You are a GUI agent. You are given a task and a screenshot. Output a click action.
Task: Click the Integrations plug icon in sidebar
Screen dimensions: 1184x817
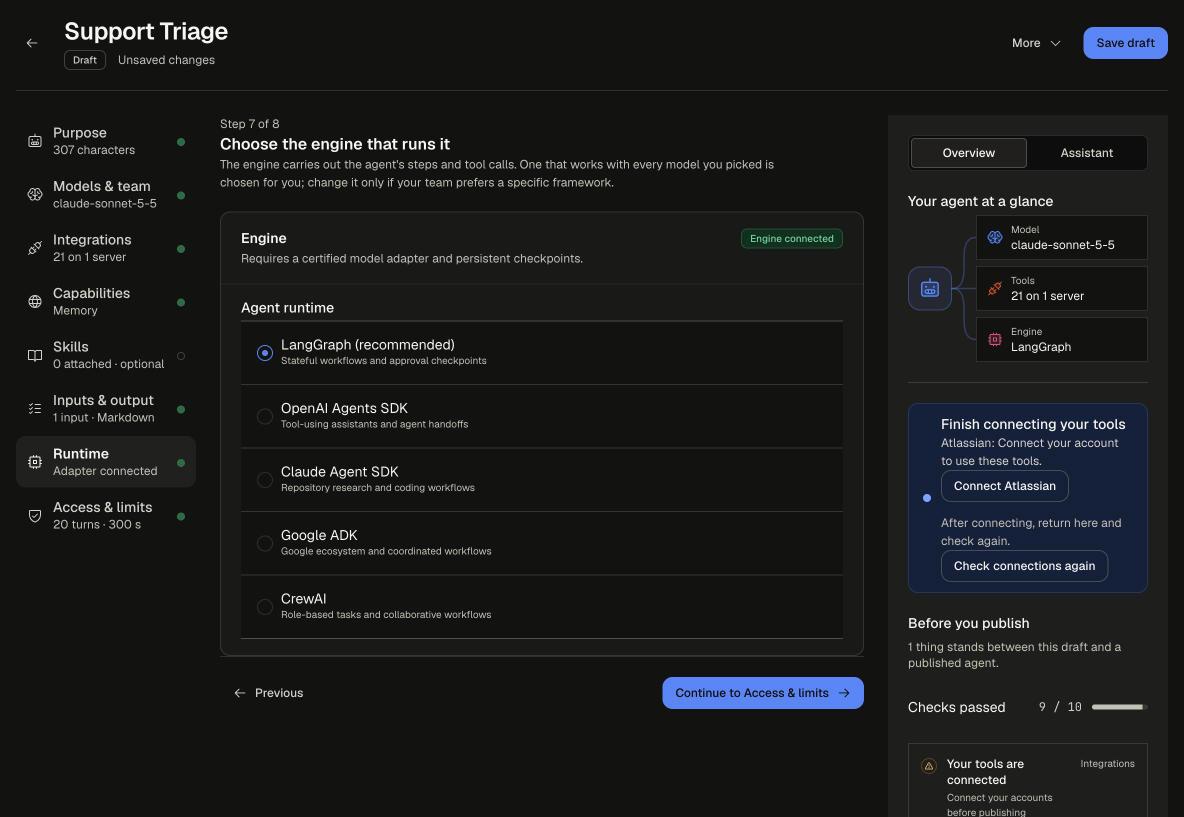[35, 248]
